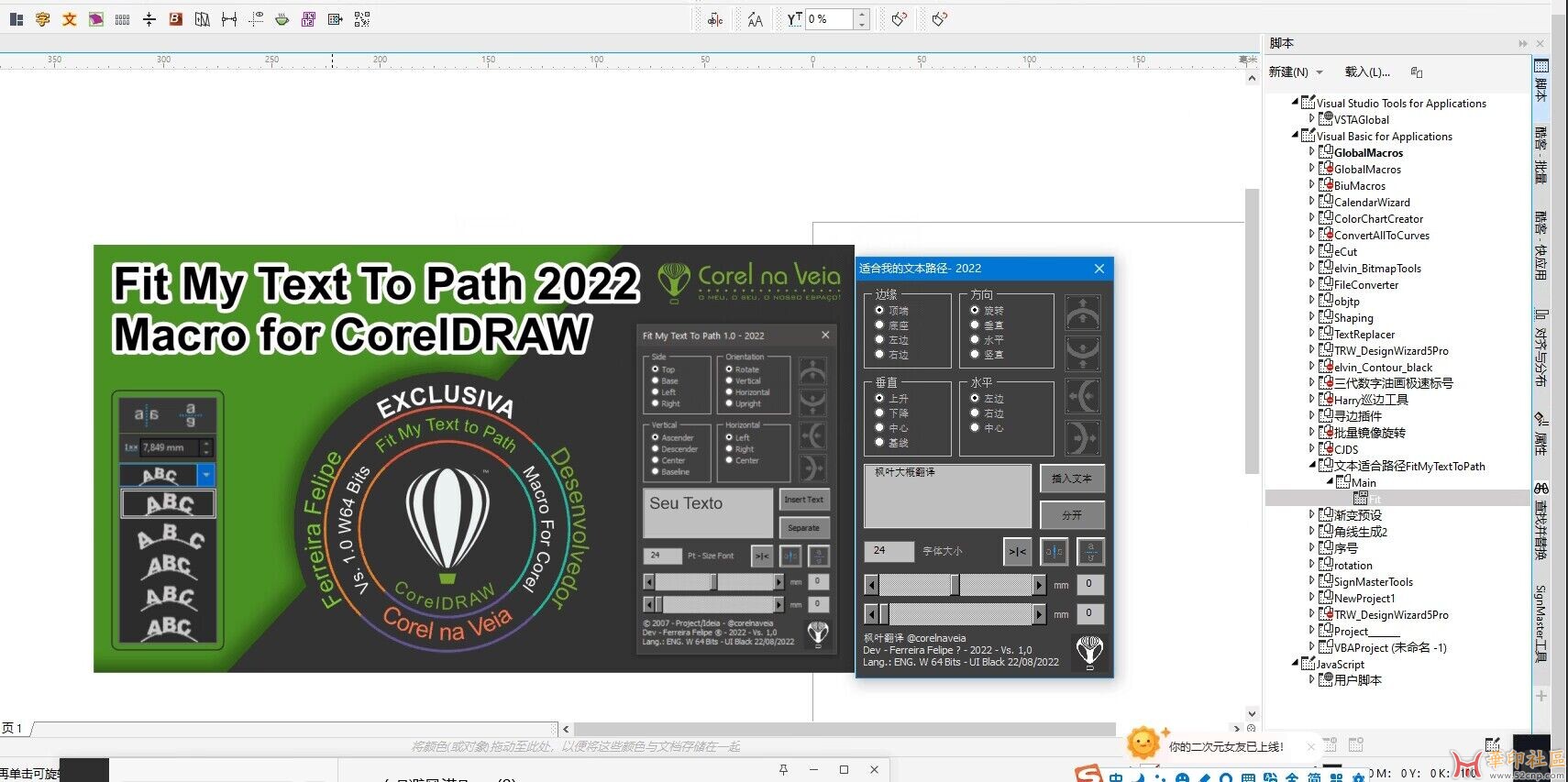
Task: Click the scripts panel collapse double-arrow icon
Action: click(x=1523, y=43)
